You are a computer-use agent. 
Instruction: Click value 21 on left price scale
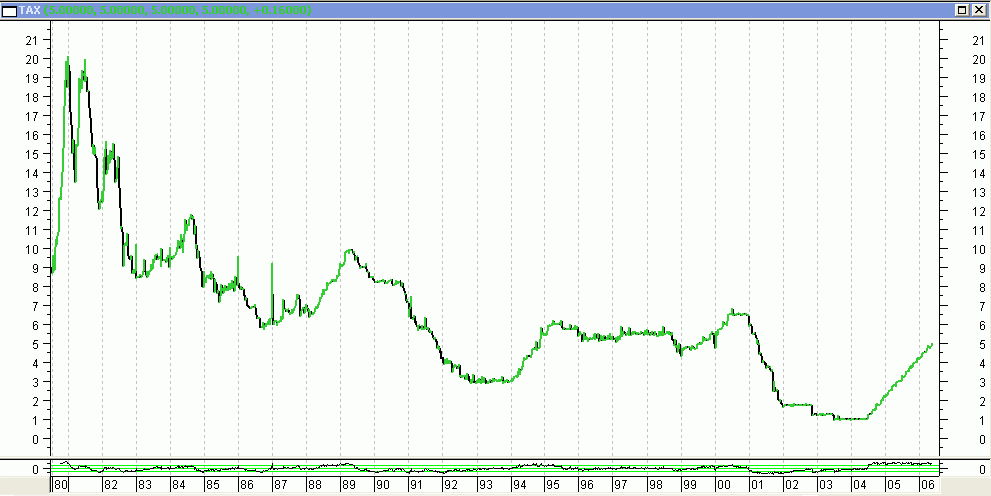coord(32,40)
